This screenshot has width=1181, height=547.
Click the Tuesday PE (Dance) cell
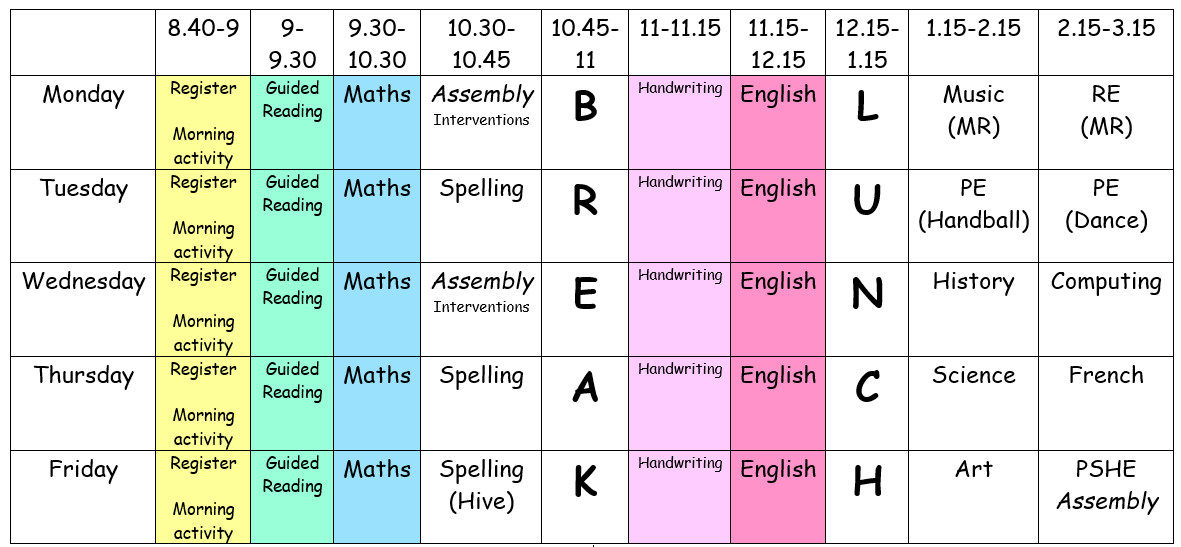point(1105,216)
